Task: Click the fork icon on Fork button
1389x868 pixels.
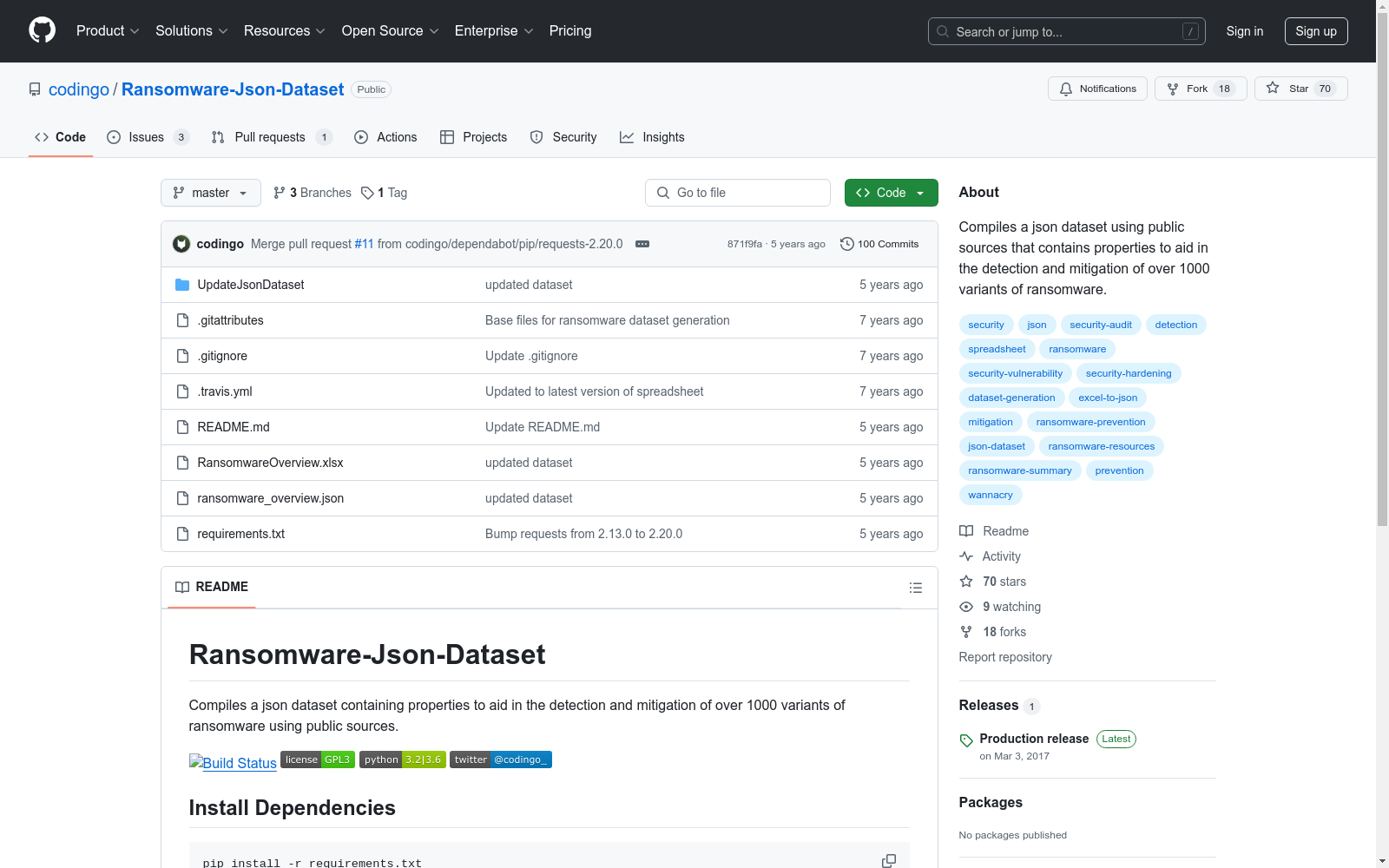Action: [1172, 88]
